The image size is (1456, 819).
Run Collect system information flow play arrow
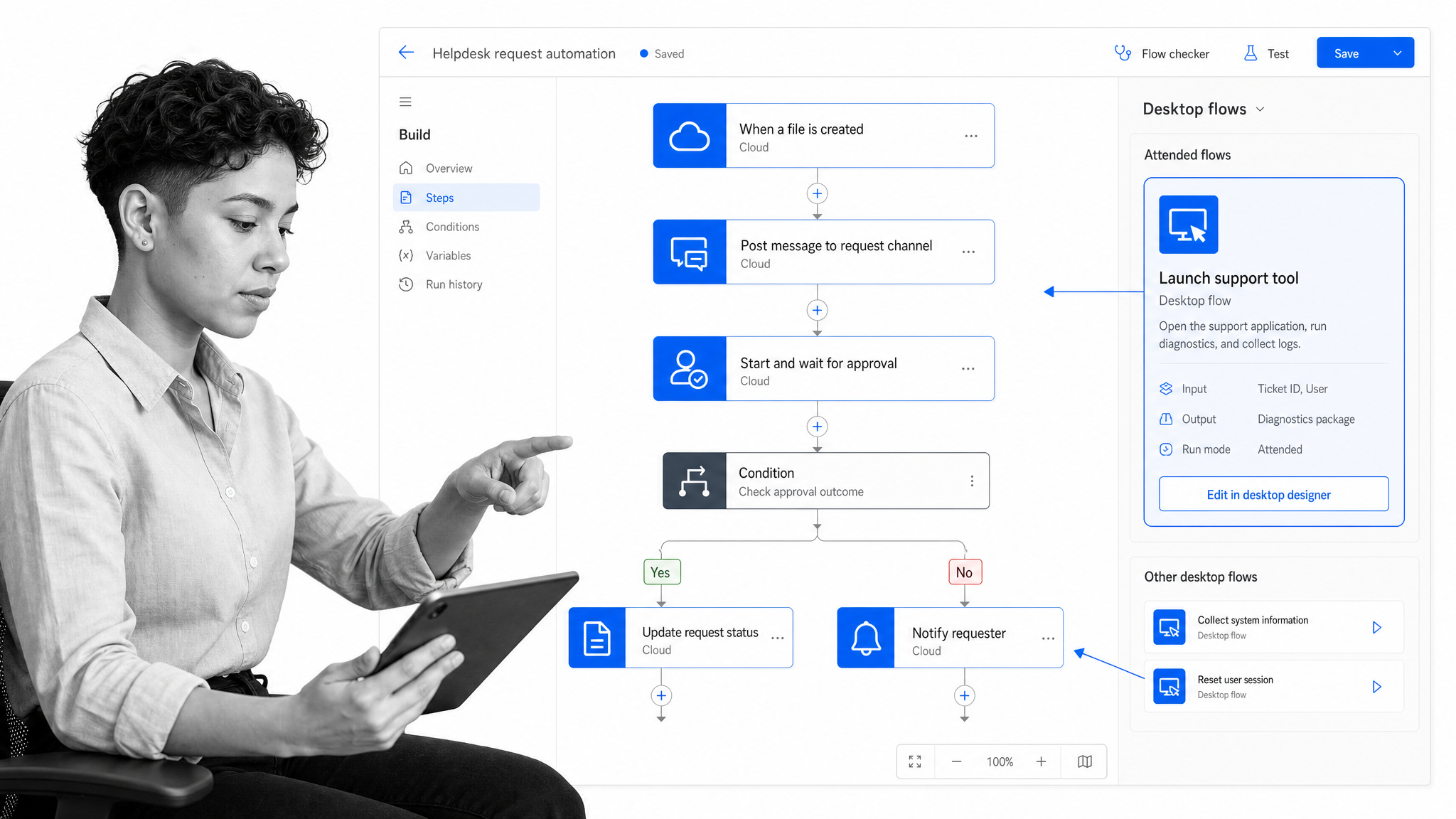1376,627
